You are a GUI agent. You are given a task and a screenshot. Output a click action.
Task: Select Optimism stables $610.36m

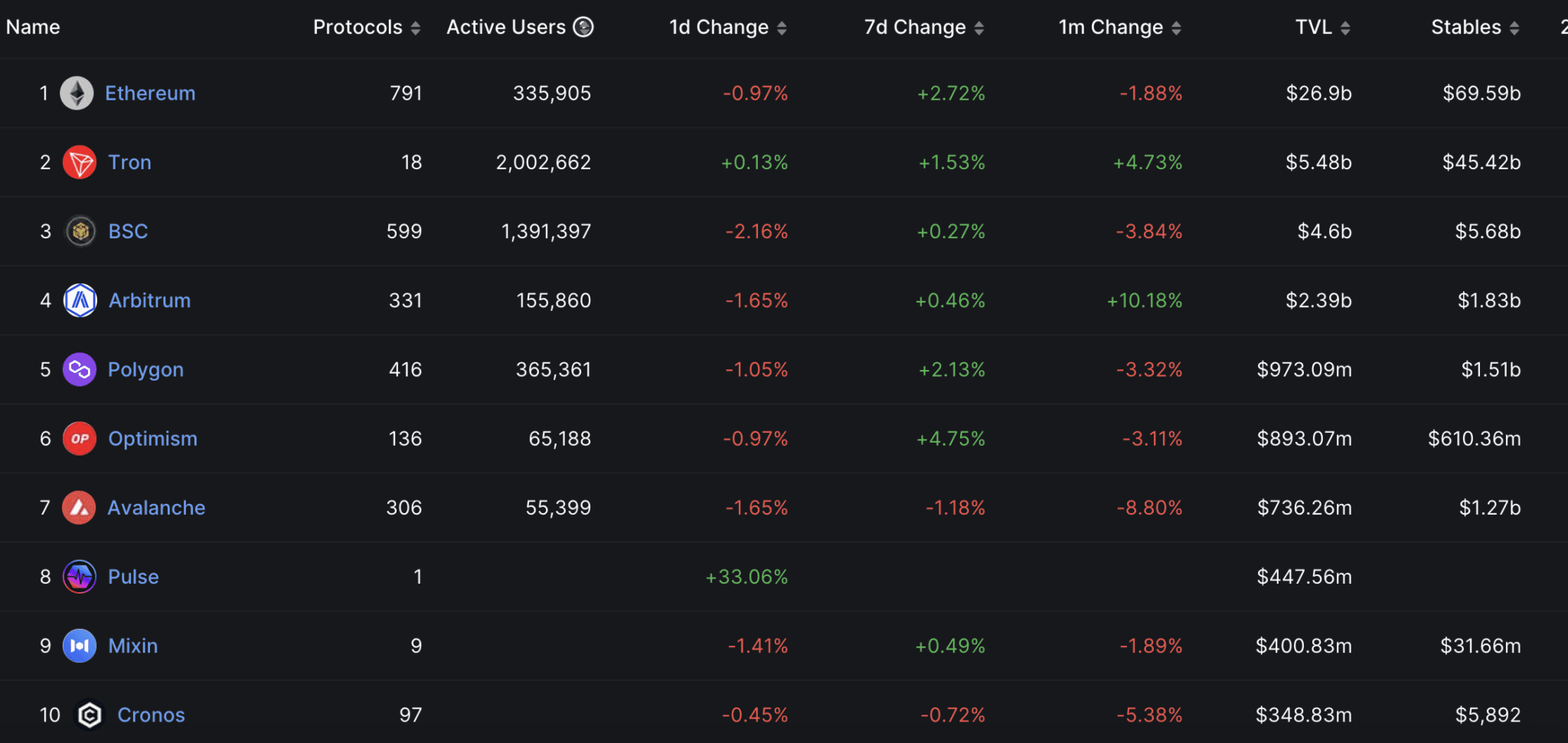(x=1475, y=438)
